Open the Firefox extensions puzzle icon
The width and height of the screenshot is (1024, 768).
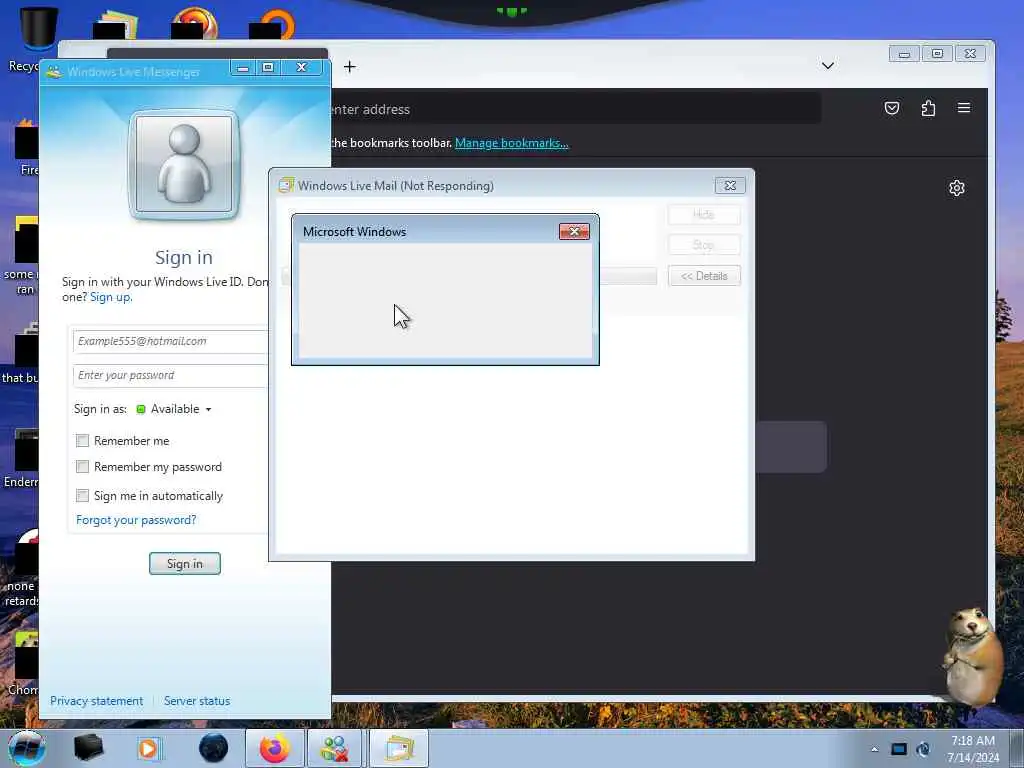click(928, 108)
